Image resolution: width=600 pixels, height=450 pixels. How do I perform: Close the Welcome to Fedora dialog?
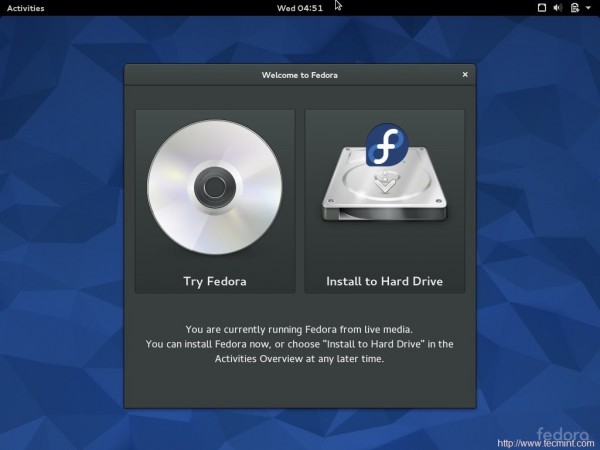[x=465, y=74]
